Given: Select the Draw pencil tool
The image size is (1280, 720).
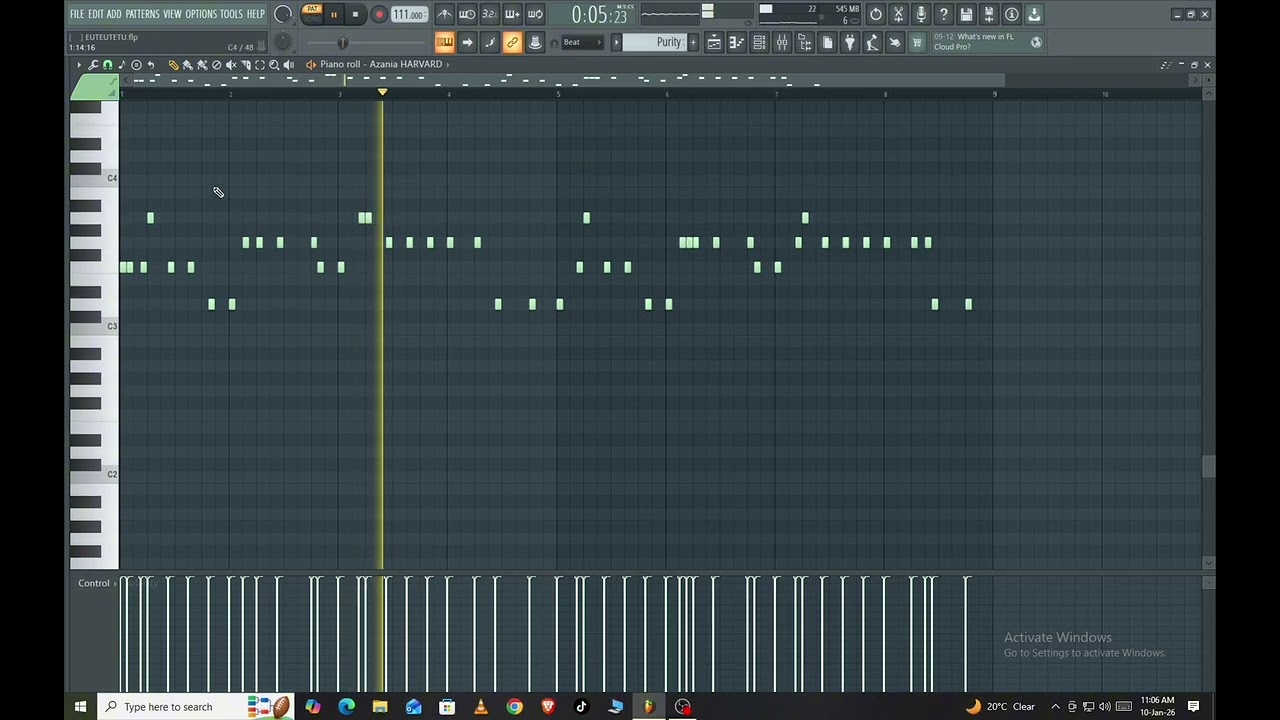Looking at the screenshot, I should pyautogui.click(x=173, y=64).
